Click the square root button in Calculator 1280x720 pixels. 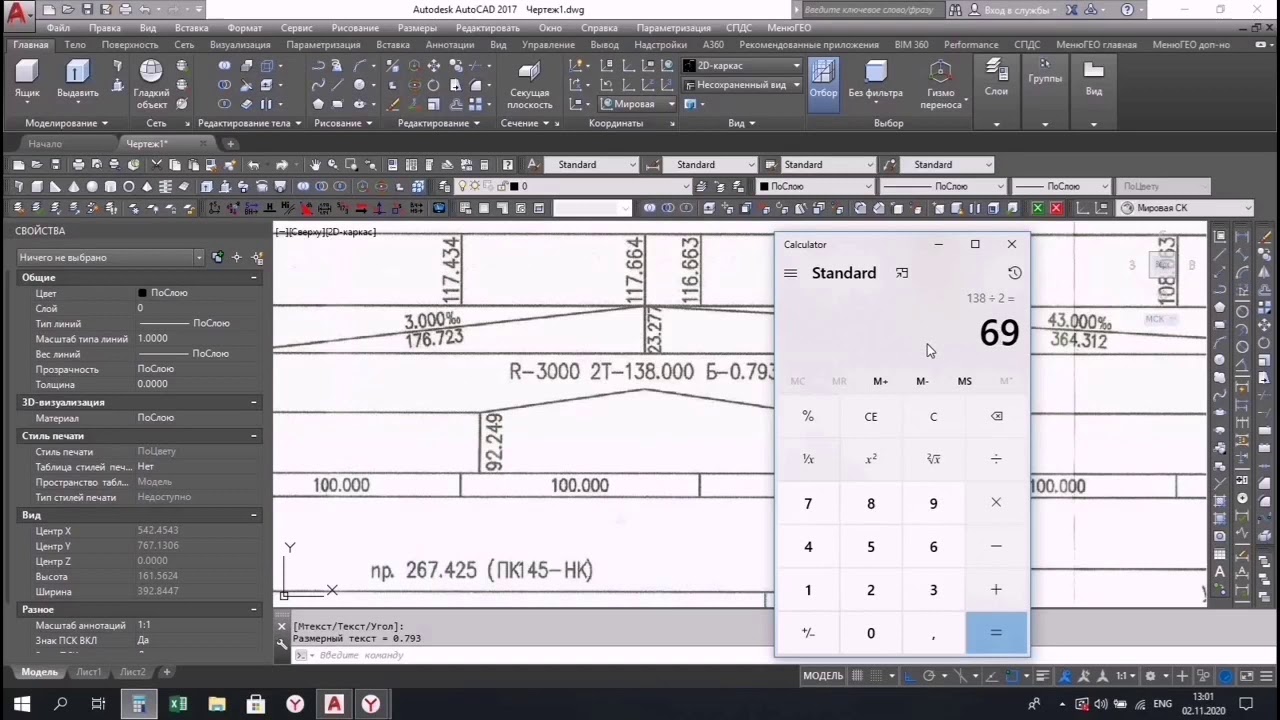[x=933, y=459]
